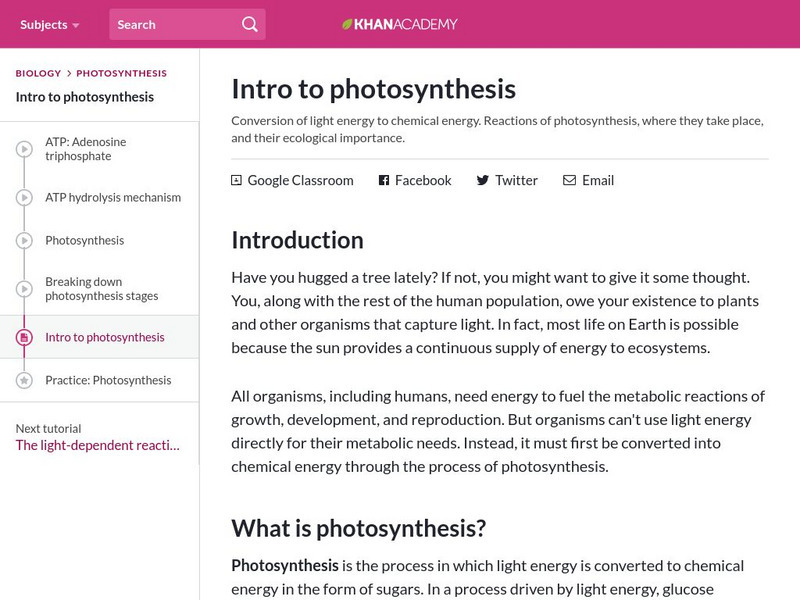The width and height of the screenshot is (800, 600).
Task: Select Breaking down photosynthesis stages lesson
Action: (101, 289)
